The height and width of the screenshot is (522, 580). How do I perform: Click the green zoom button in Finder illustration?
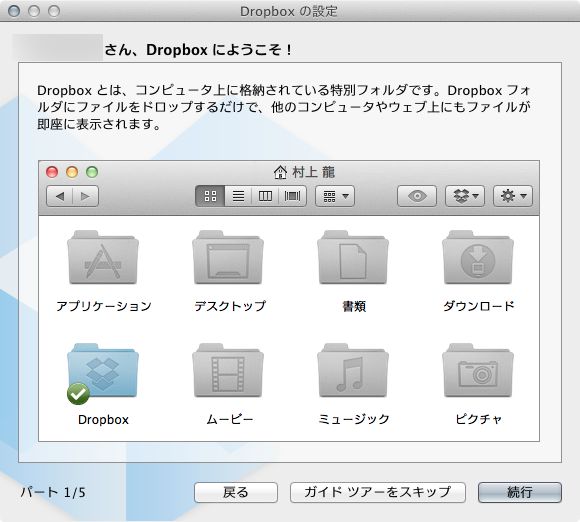point(92,172)
